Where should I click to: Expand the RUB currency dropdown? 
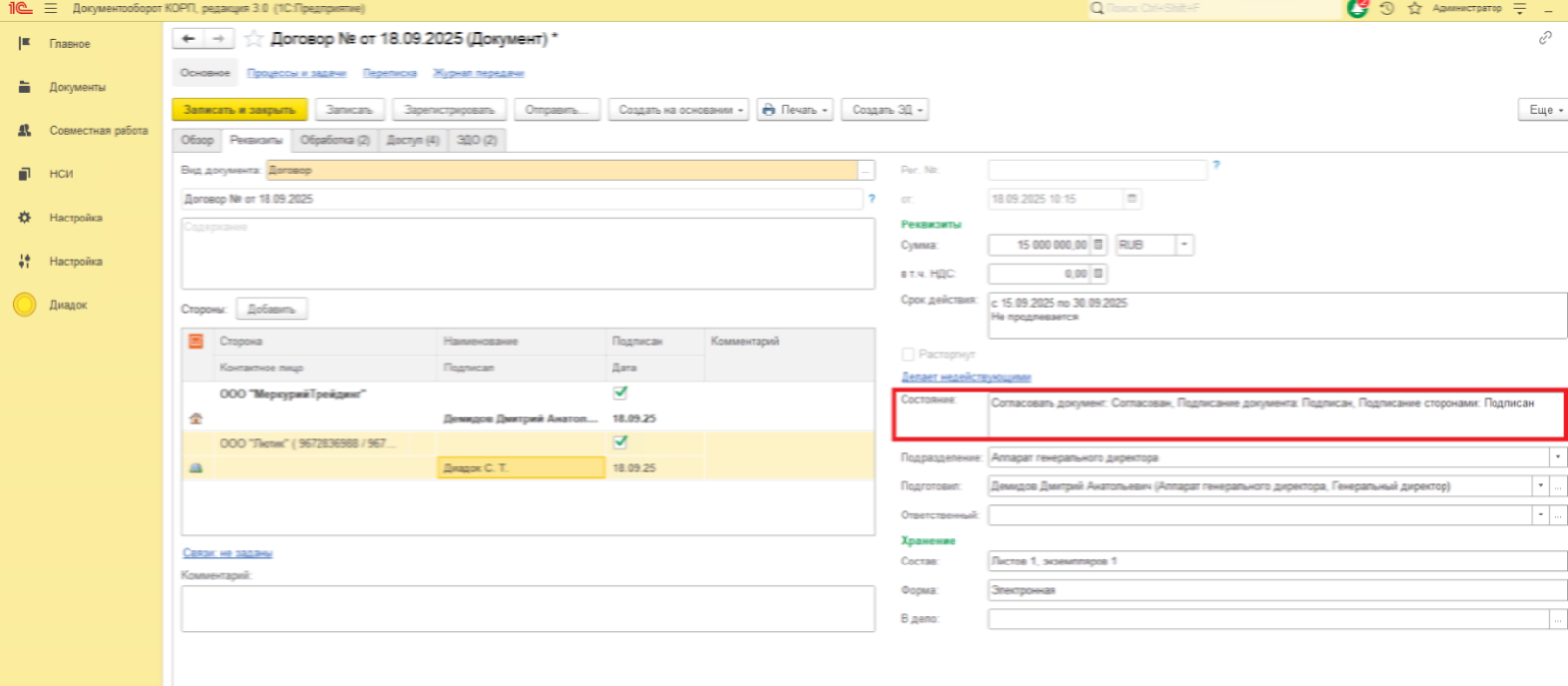[x=1184, y=245]
